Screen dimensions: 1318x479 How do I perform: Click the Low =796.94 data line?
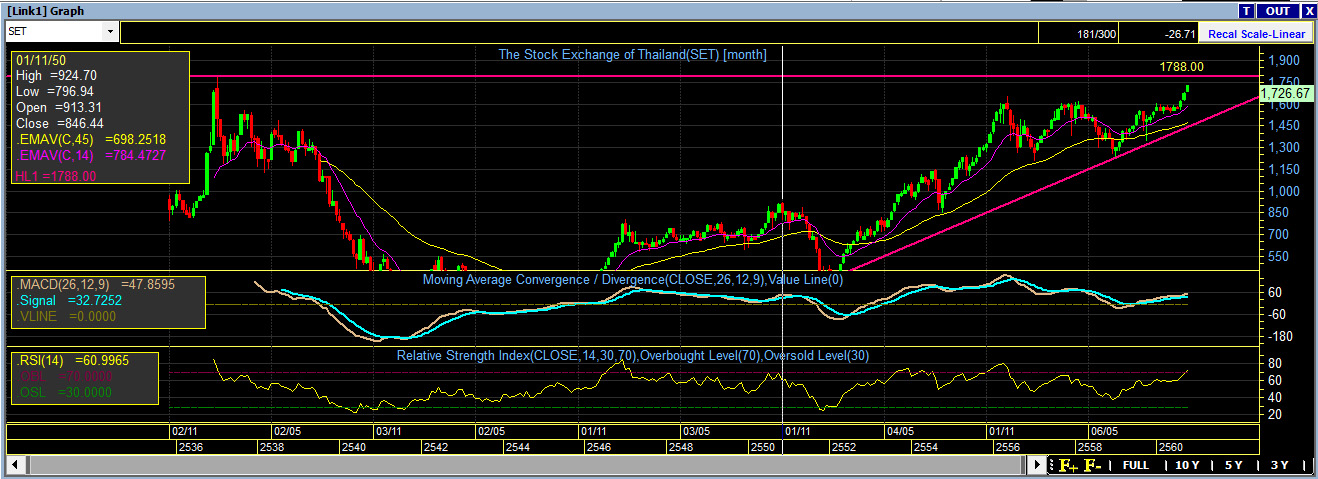[56, 91]
